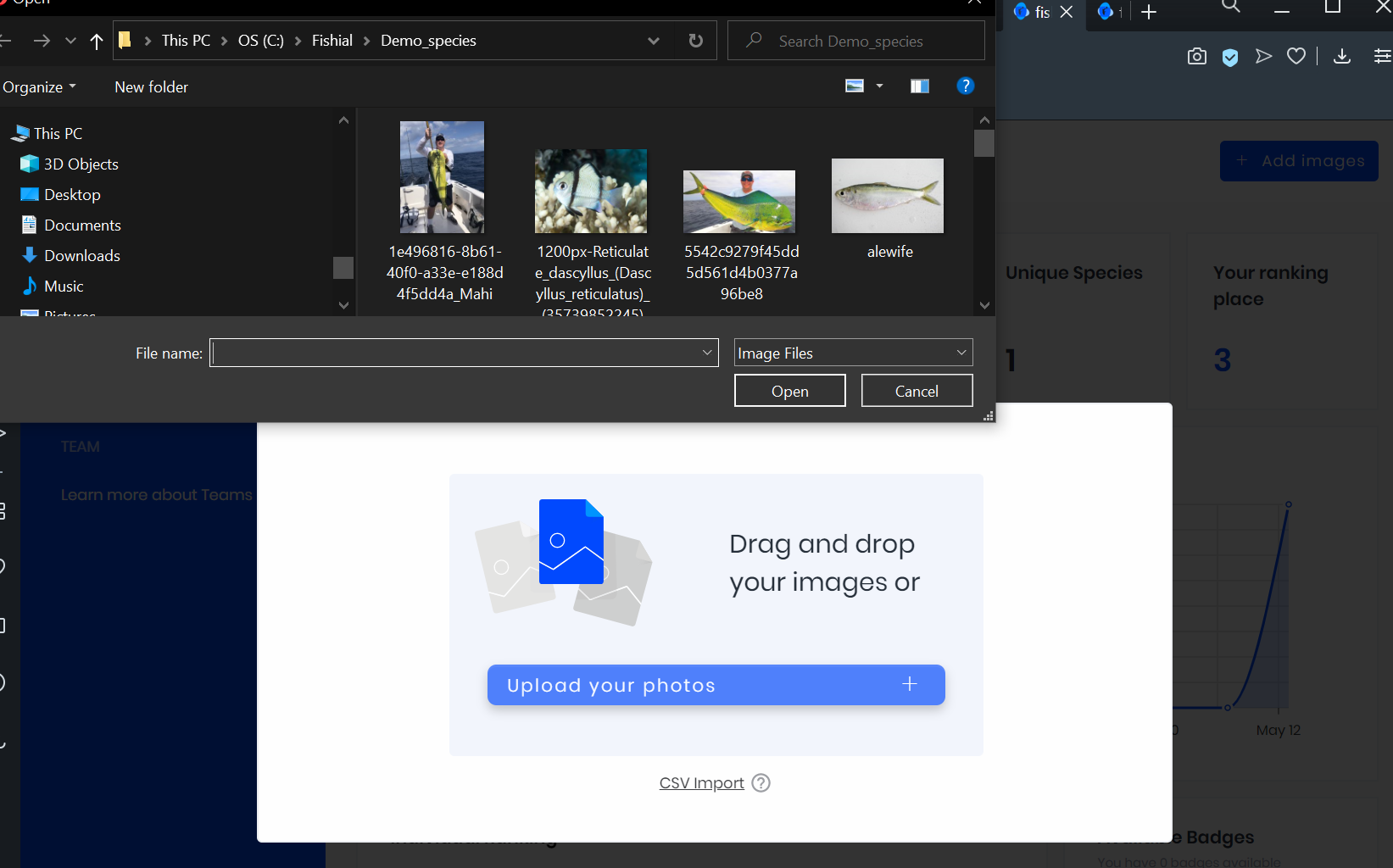Refresh the Demo_species folder listing
Viewport: 1393px width, 868px height.
[695, 41]
